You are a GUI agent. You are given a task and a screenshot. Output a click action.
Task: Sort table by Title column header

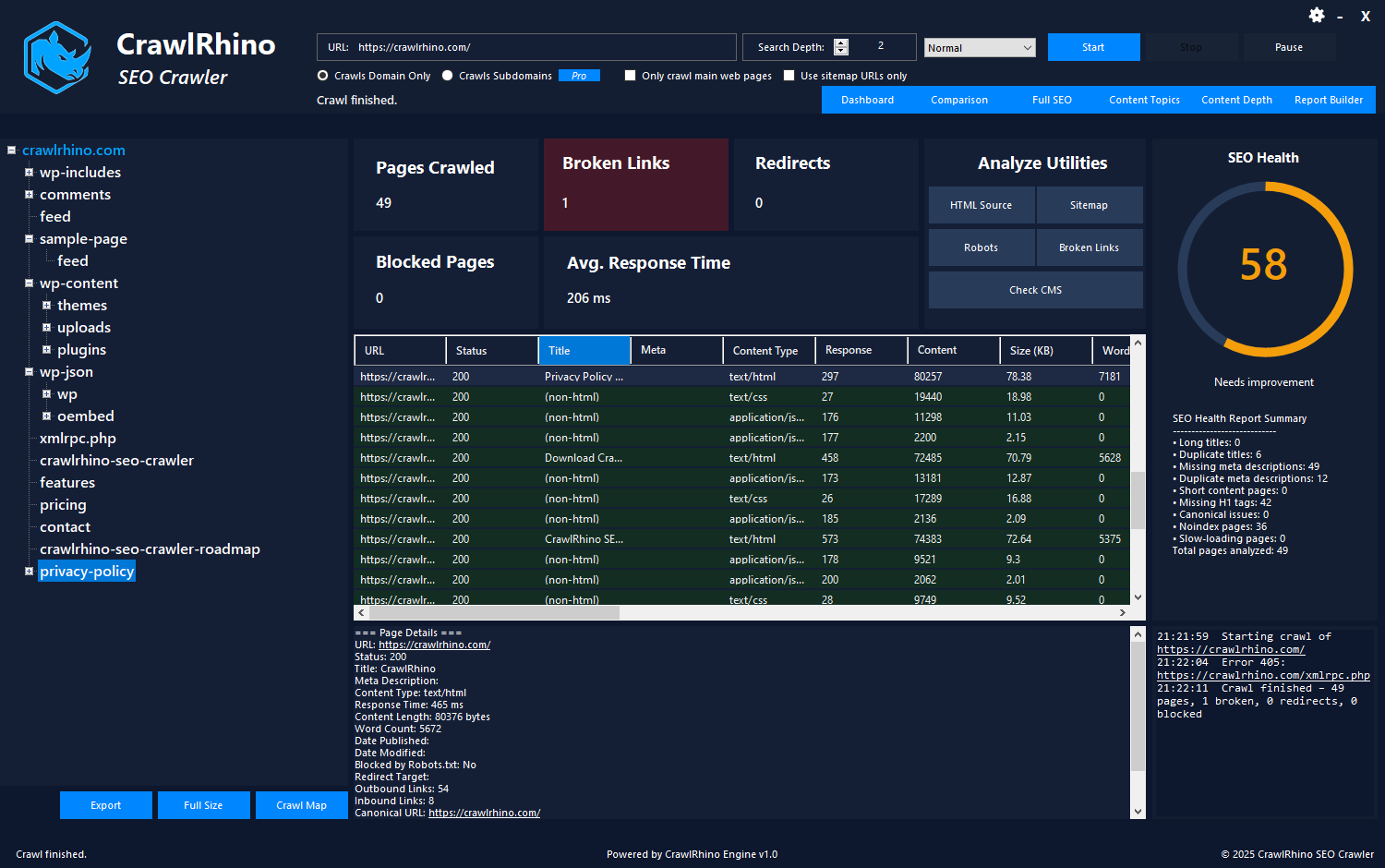click(584, 351)
